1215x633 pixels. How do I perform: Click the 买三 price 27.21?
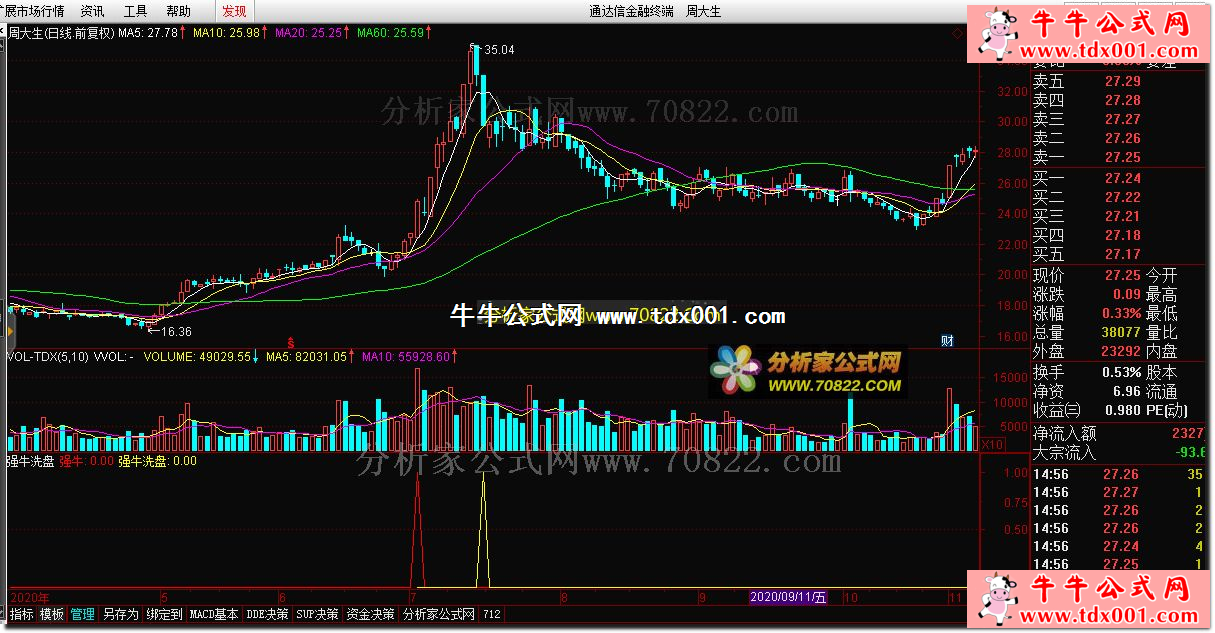click(1122, 216)
